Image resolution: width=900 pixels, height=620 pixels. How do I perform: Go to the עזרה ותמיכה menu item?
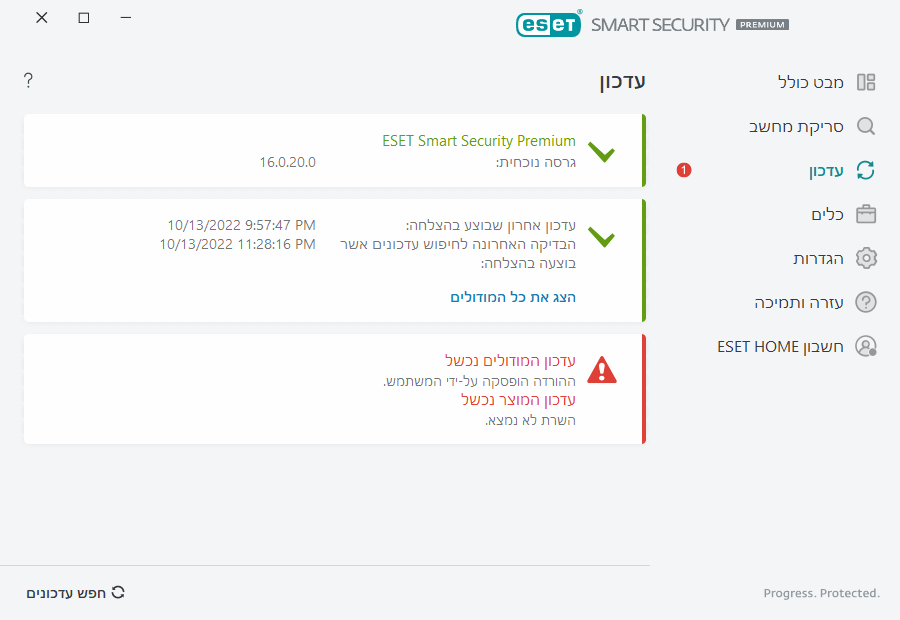[799, 302]
